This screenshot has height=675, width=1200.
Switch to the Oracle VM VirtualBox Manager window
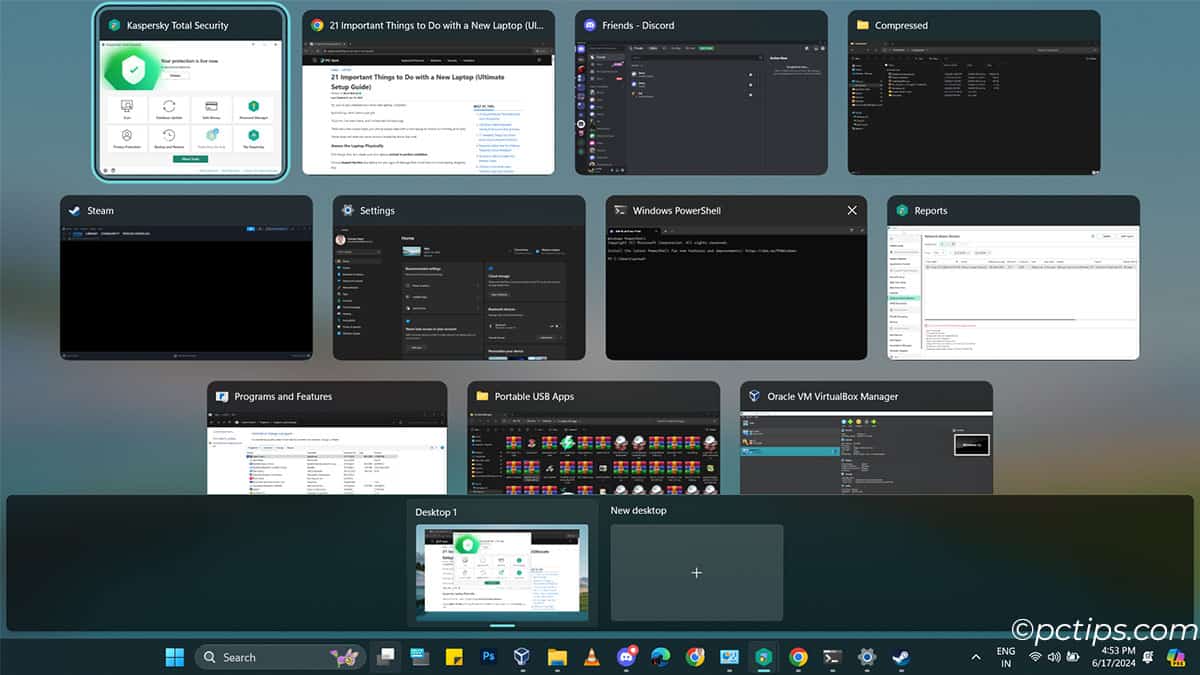(866, 440)
